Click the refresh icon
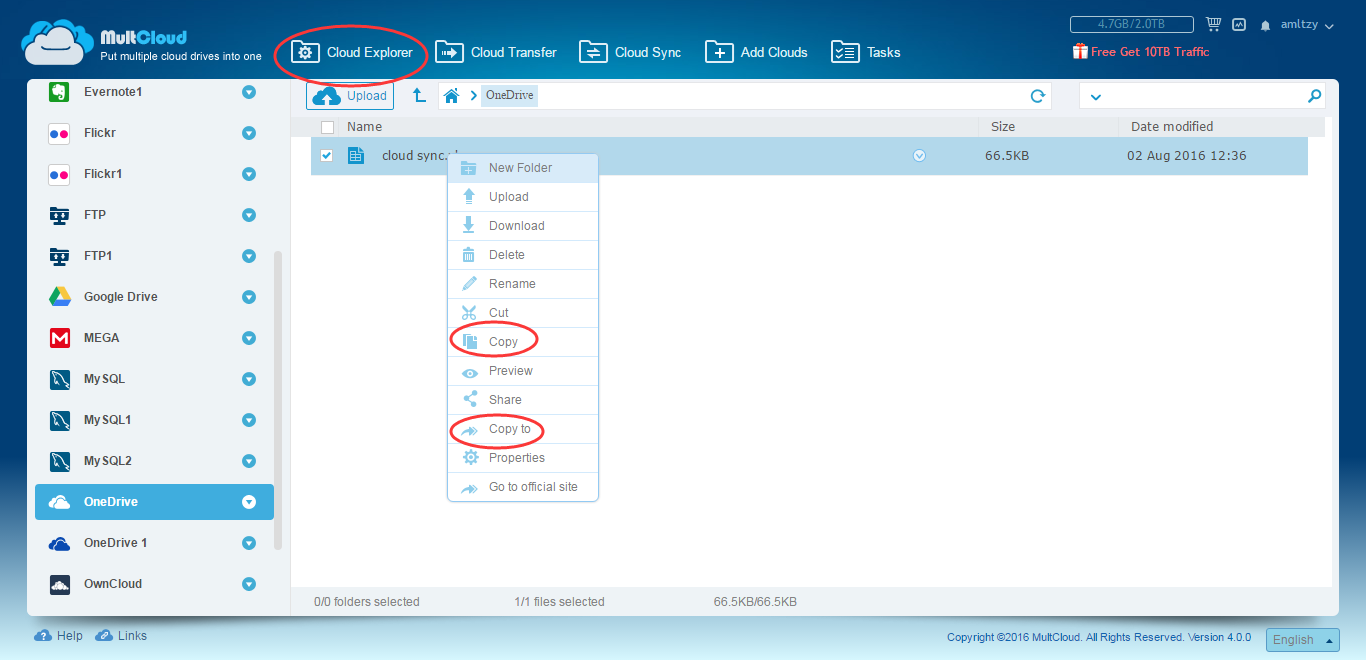1366x661 pixels. pyautogui.click(x=1038, y=96)
